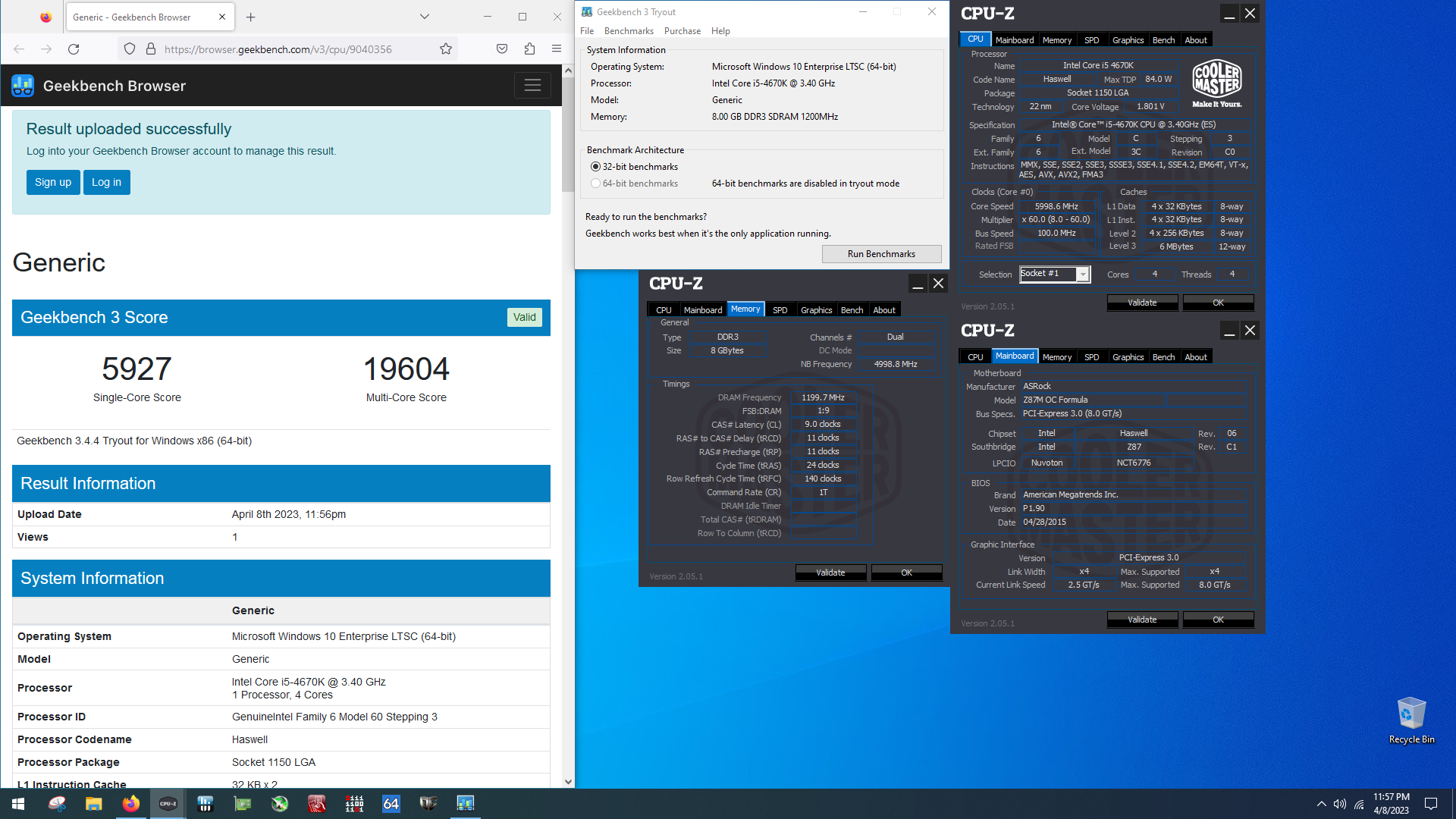Open About tab in top CPU-Z window
The width and height of the screenshot is (1456, 819).
pyautogui.click(x=1196, y=40)
